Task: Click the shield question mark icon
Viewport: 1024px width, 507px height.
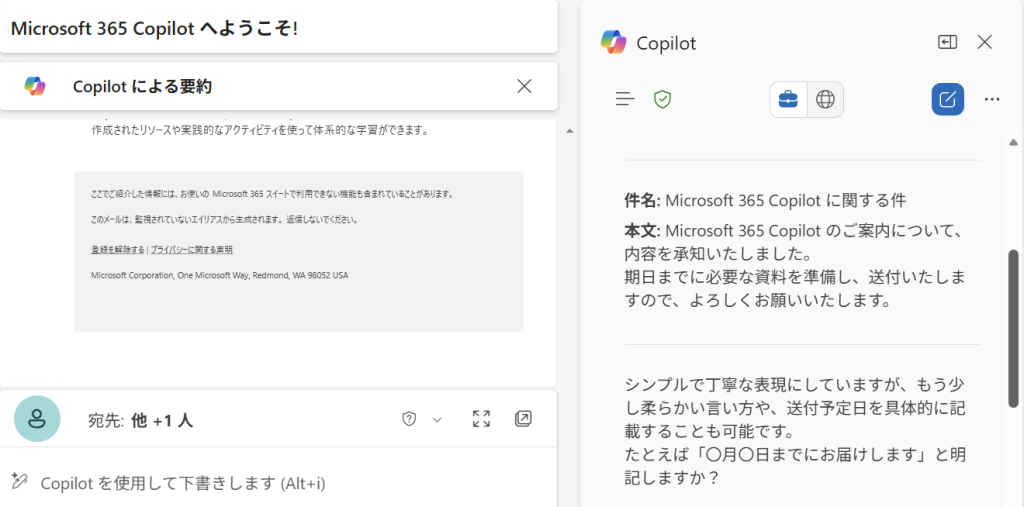Action: click(408, 419)
